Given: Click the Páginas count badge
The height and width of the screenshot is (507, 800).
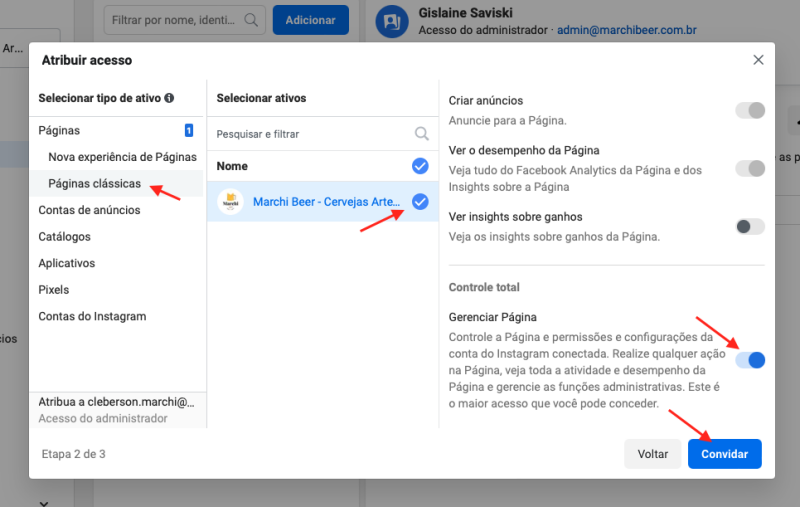Looking at the screenshot, I should point(188,130).
